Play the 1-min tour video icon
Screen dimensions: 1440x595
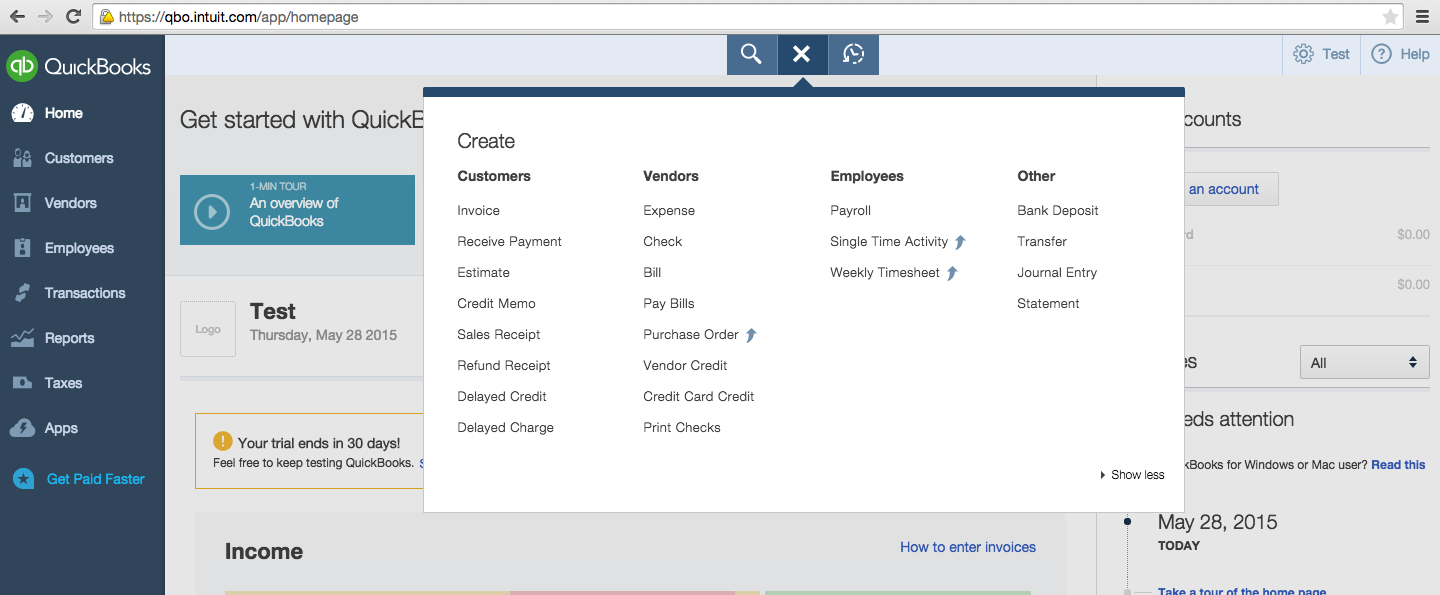(212, 212)
